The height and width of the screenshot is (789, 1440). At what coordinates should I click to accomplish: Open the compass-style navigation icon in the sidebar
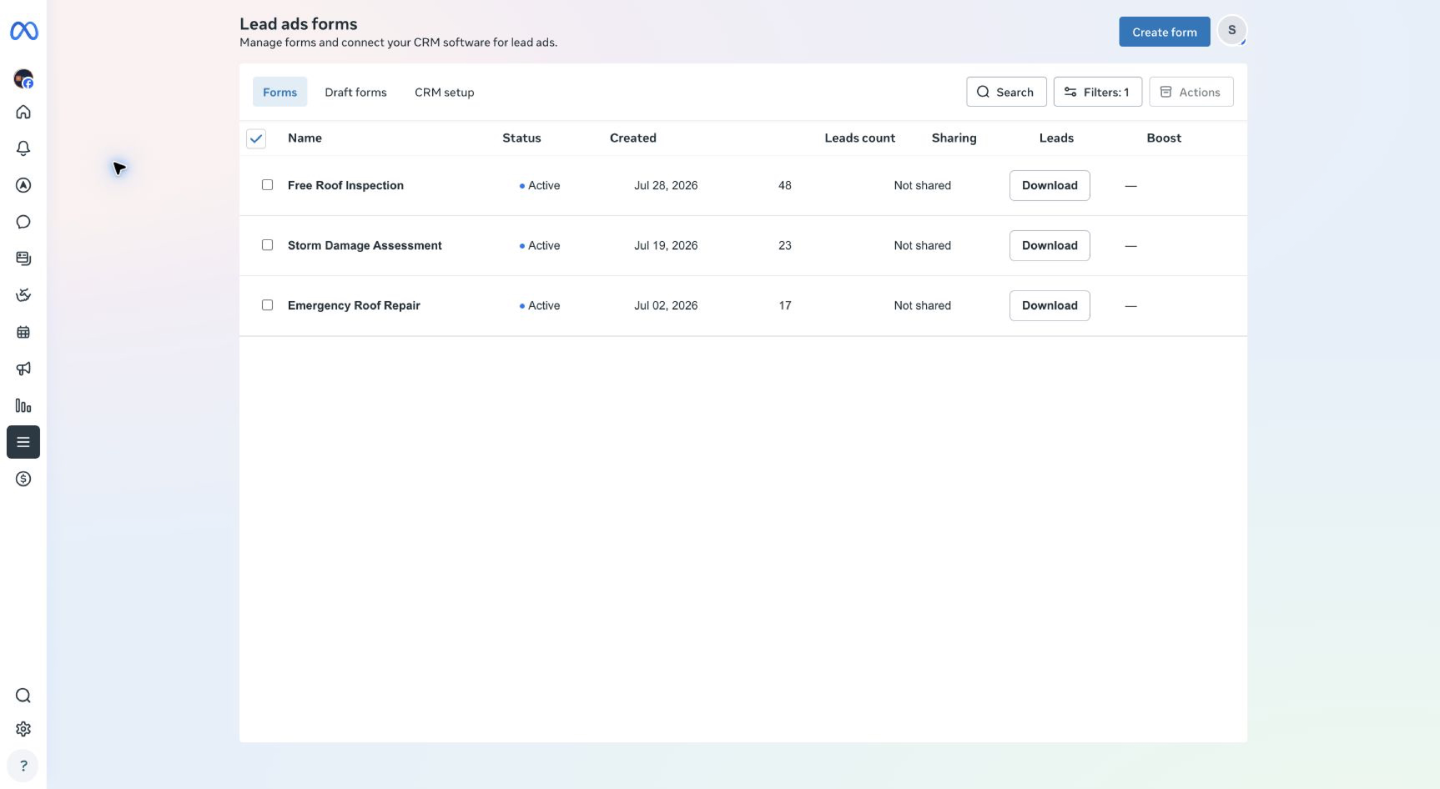tap(23, 185)
